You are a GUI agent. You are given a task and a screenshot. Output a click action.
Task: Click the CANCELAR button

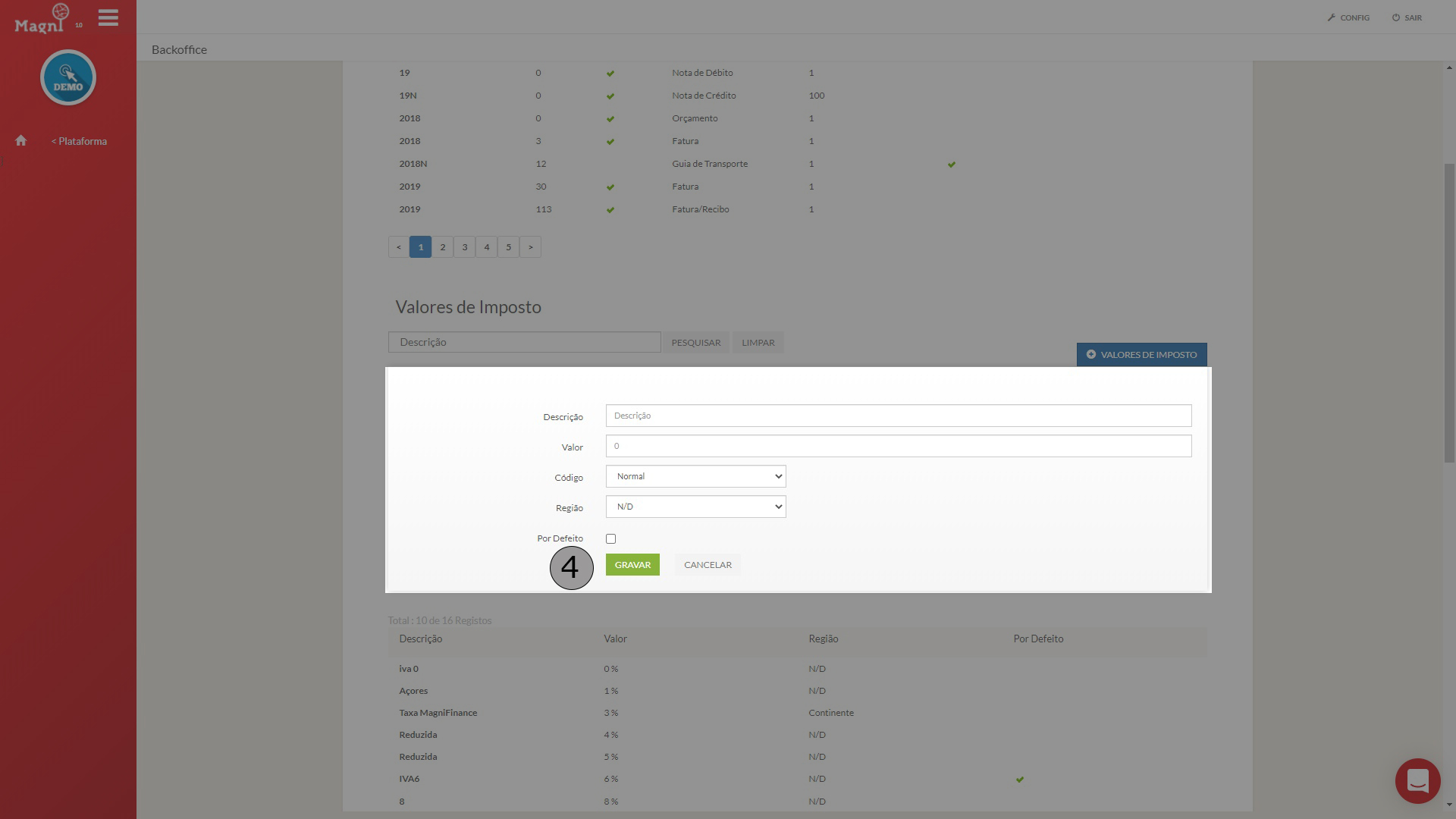pyautogui.click(x=708, y=565)
